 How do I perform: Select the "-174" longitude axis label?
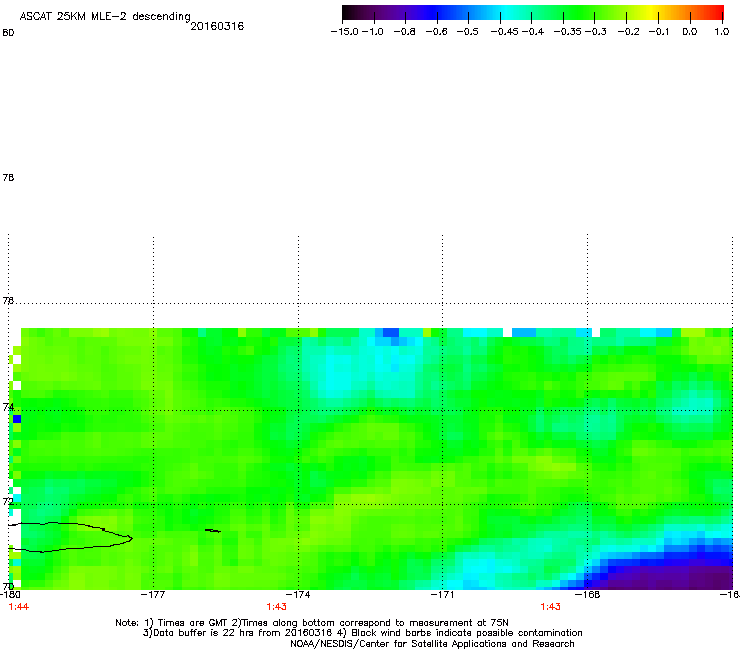click(x=298, y=595)
